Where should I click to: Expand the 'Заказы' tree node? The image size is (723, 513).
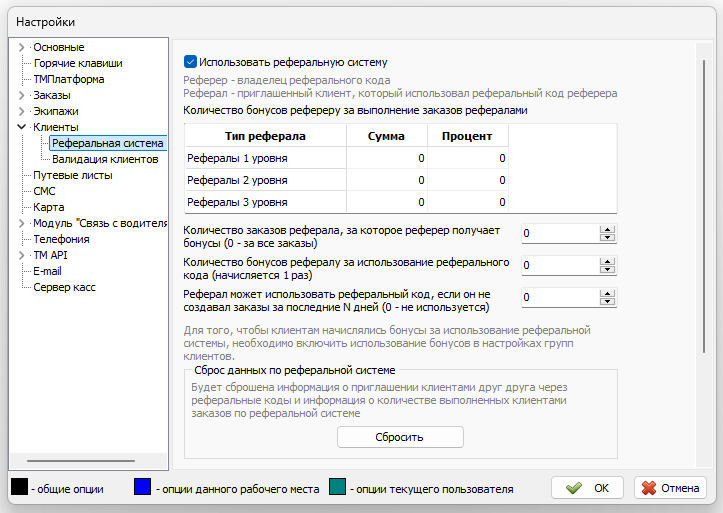click(x=21, y=95)
